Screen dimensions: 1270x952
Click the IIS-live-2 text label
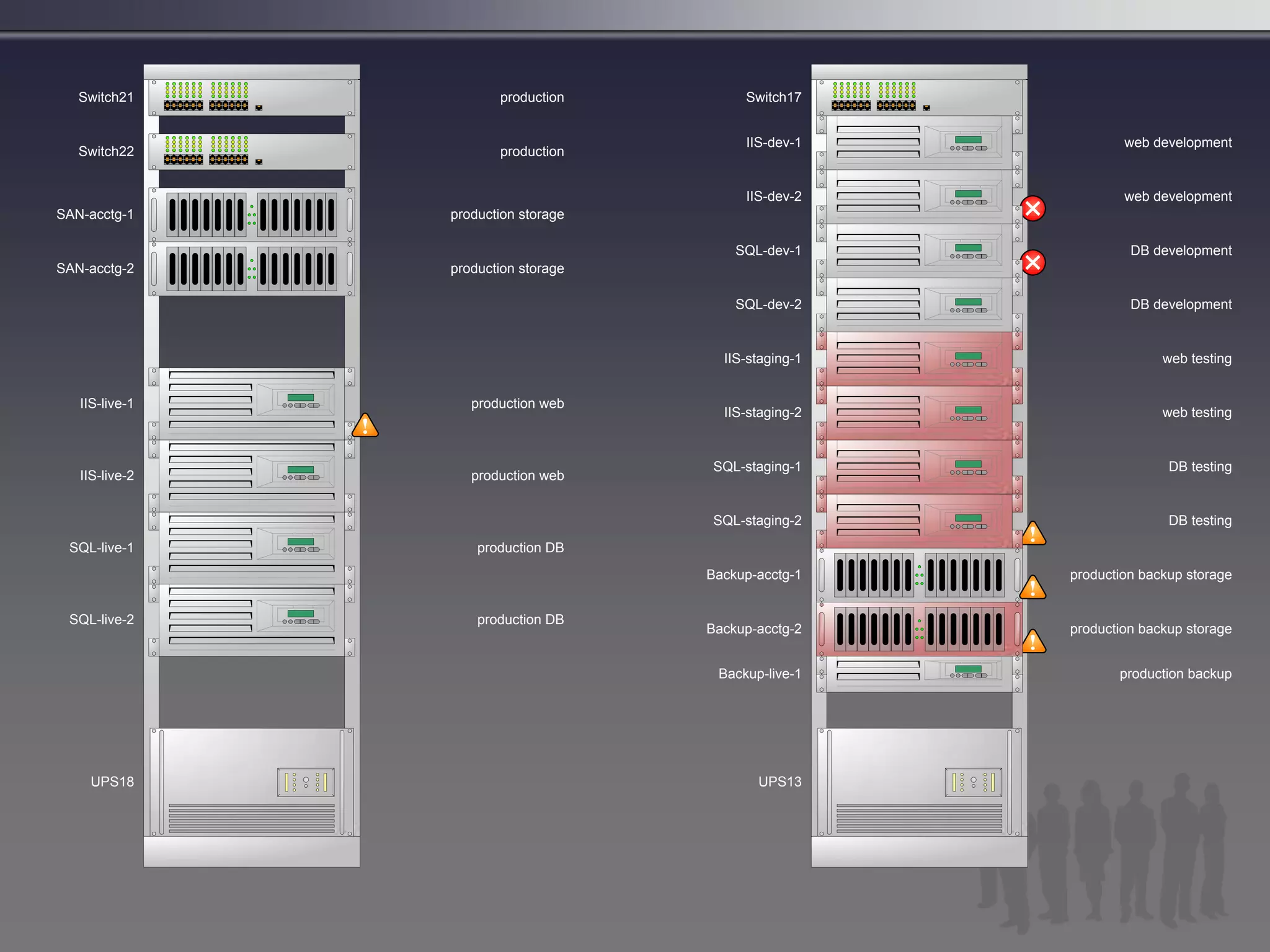pyautogui.click(x=107, y=475)
